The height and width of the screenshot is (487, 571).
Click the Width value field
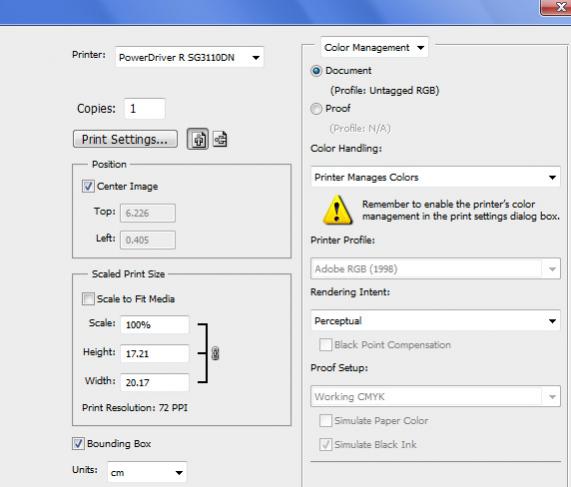(155, 382)
